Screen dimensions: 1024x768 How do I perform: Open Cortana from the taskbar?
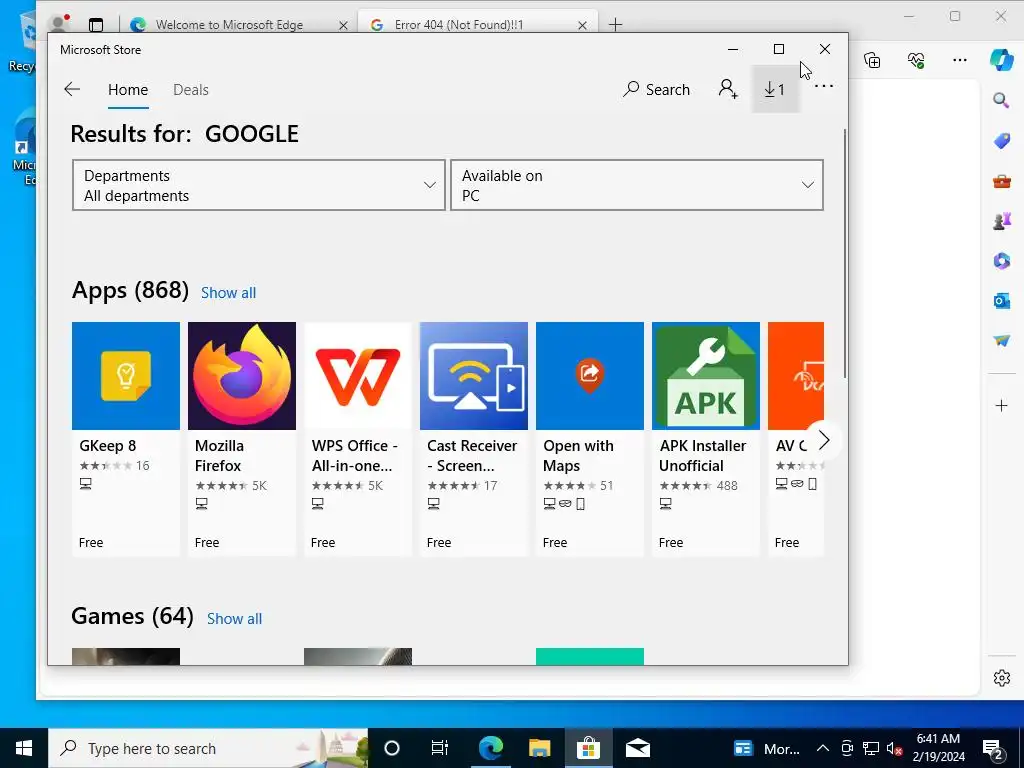(x=392, y=748)
